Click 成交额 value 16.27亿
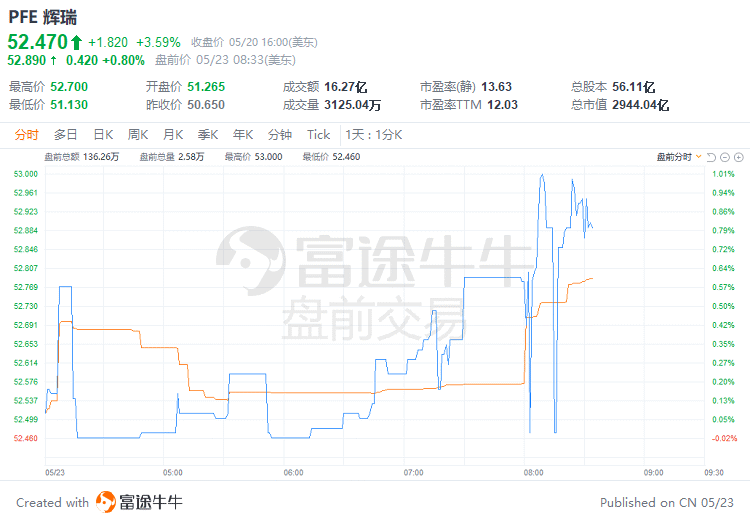The width and height of the screenshot is (750, 523). pyautogui.click(x=346, y=87)
